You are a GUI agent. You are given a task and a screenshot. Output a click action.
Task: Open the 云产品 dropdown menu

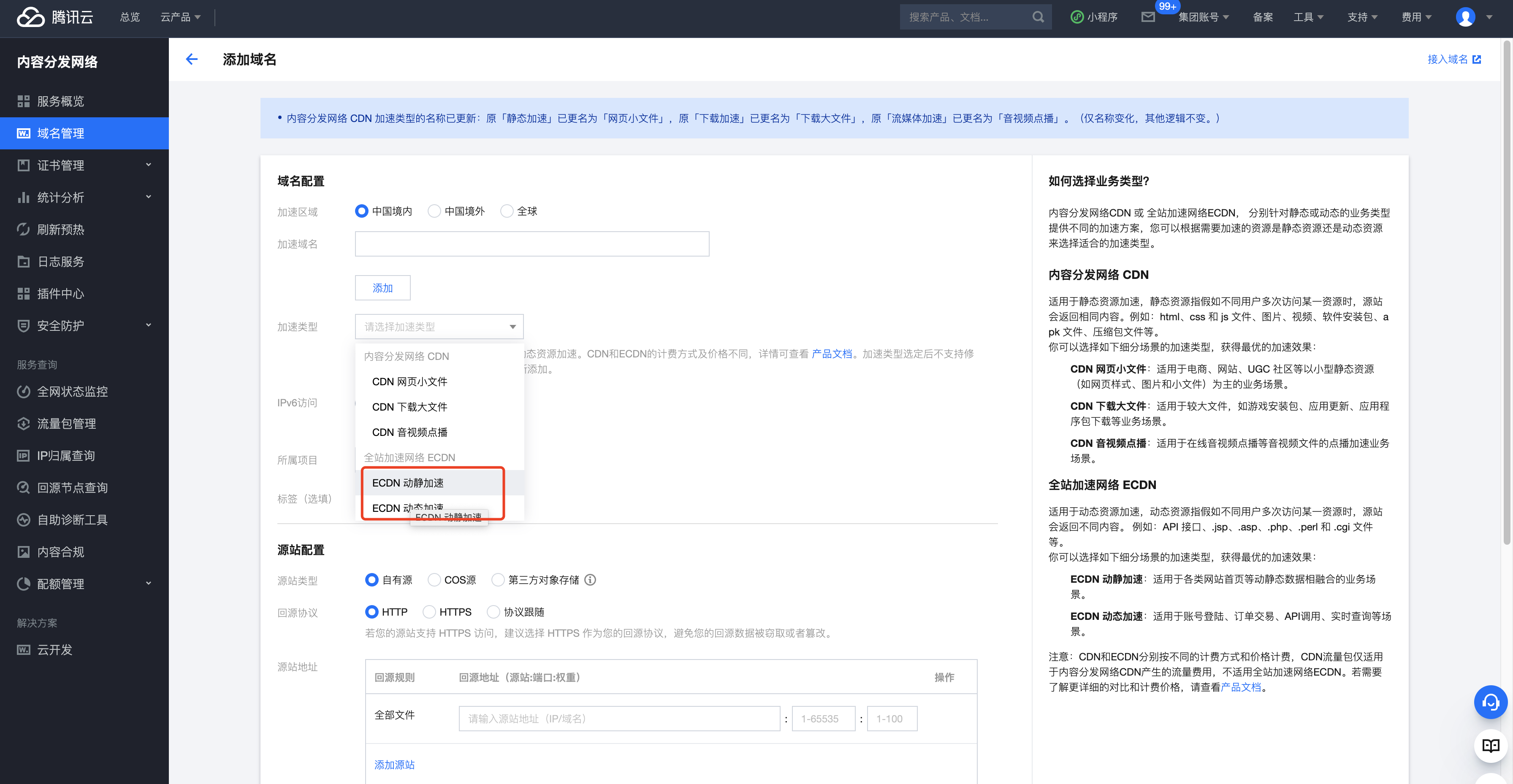pyautogui.click(x=180, y=17)
